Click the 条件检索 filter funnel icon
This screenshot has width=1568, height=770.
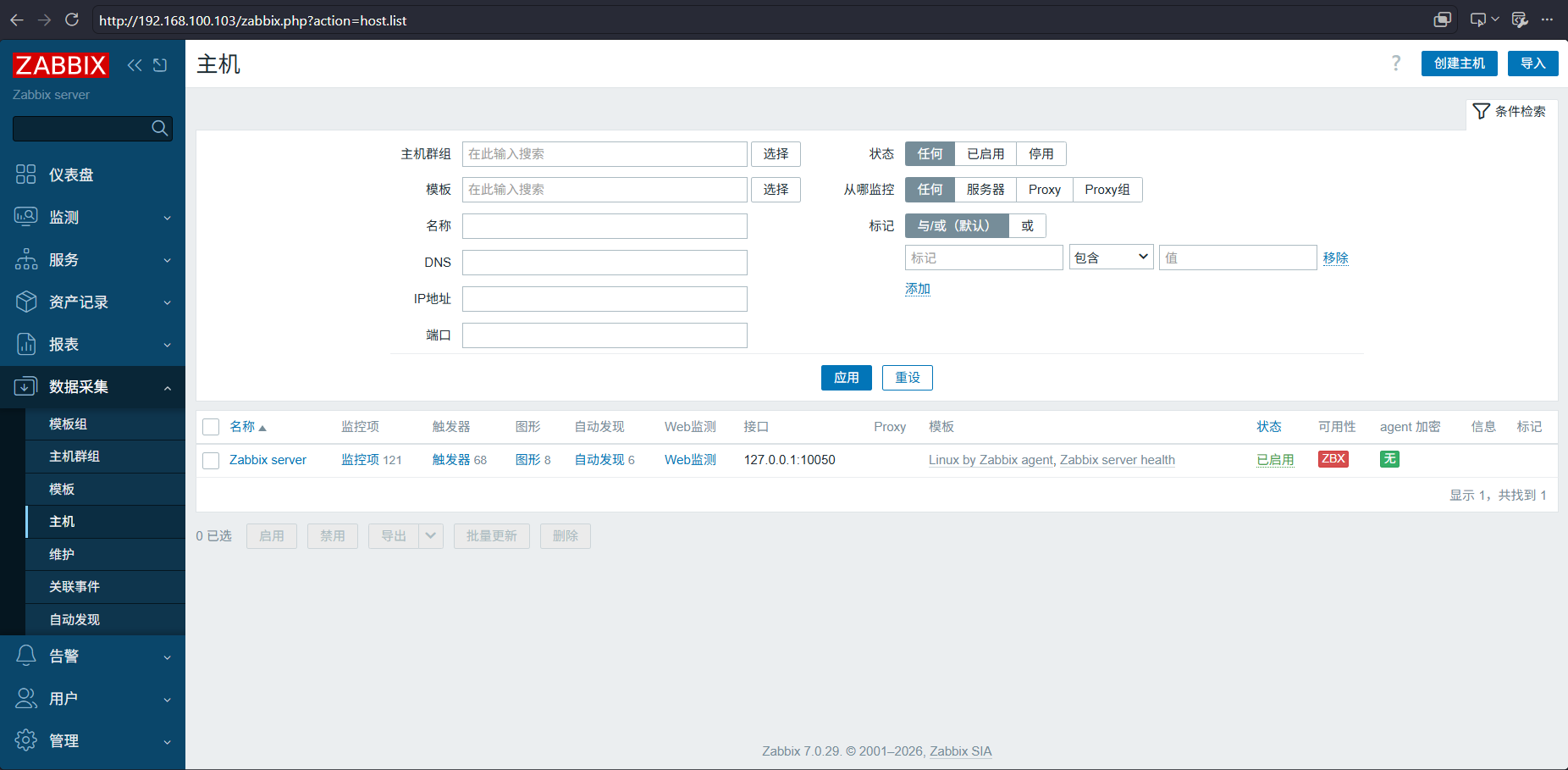(x=1481, y=111)
